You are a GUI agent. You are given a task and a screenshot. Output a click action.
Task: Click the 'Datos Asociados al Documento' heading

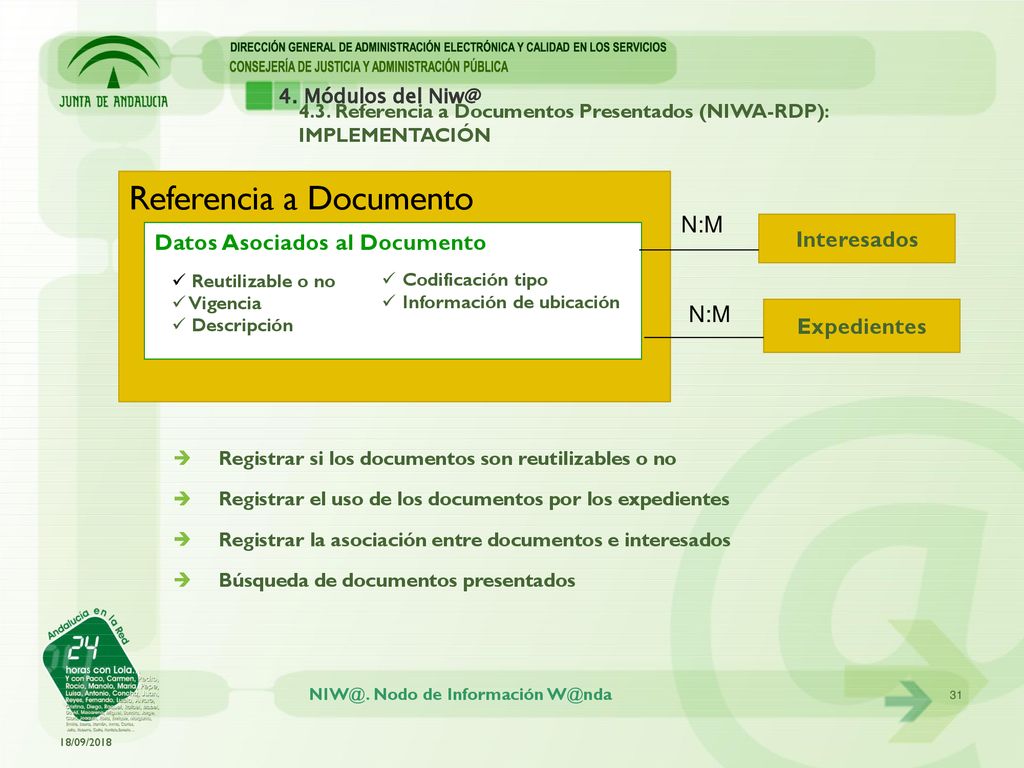[320, 243]
